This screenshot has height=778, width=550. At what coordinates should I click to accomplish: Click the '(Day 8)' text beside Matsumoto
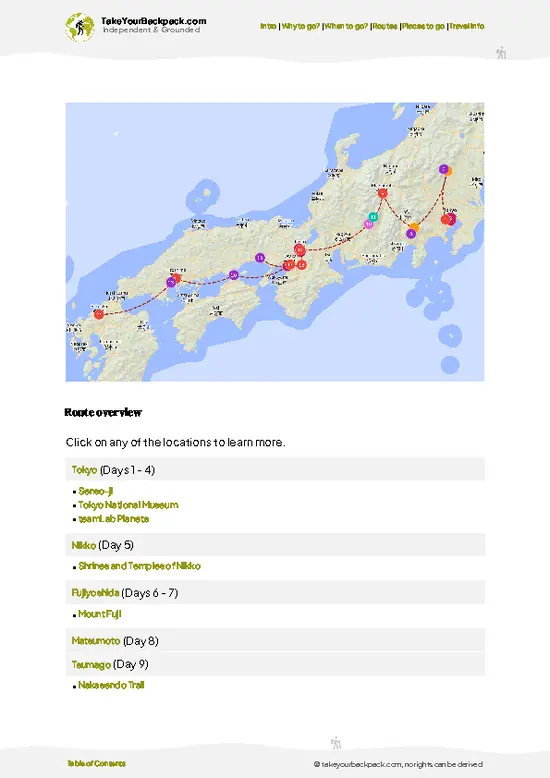(x=140, y=641)
